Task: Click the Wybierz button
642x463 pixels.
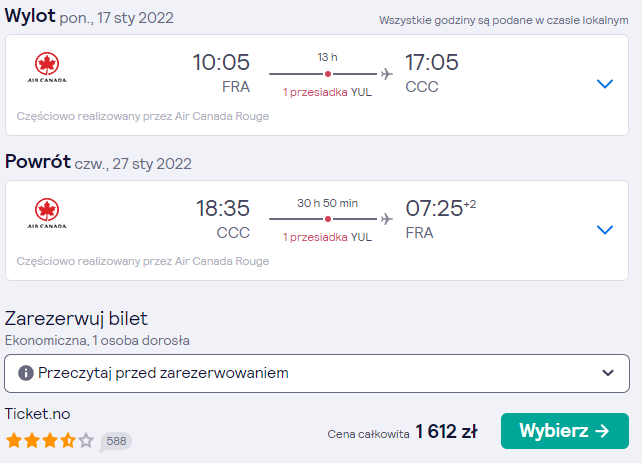Action: [x=565, y=431]
